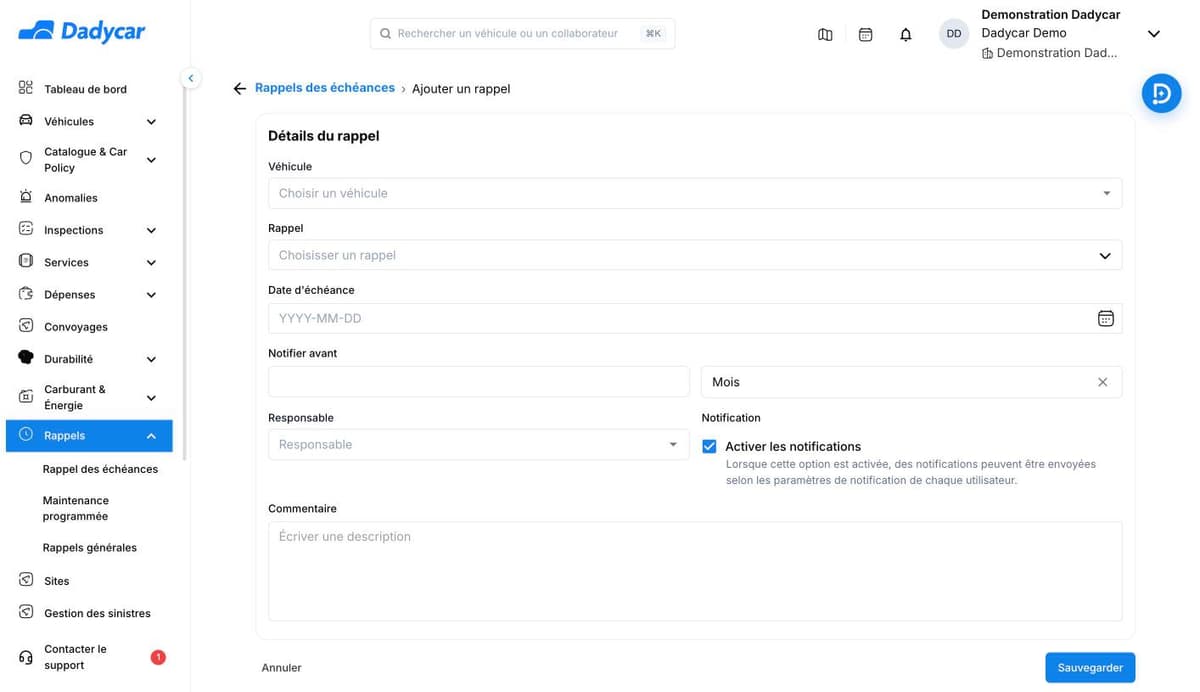
Task: Click the DD user avatar
Action: (954, 34)
